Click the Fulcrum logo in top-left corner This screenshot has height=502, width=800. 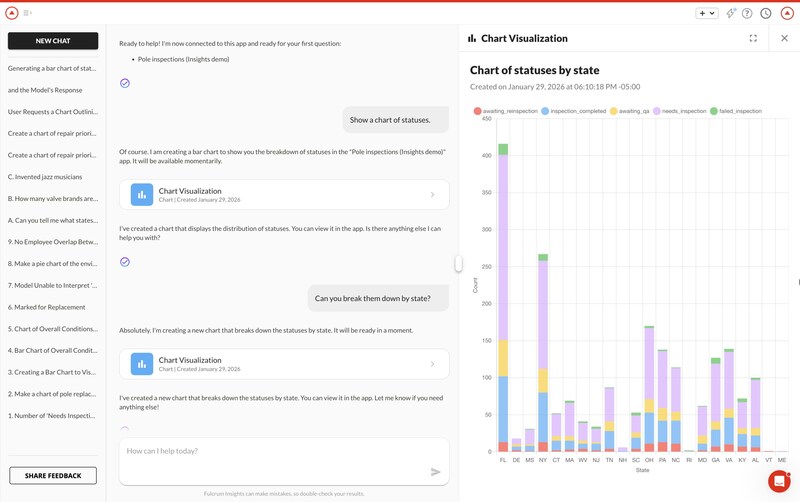click(12, 13)
